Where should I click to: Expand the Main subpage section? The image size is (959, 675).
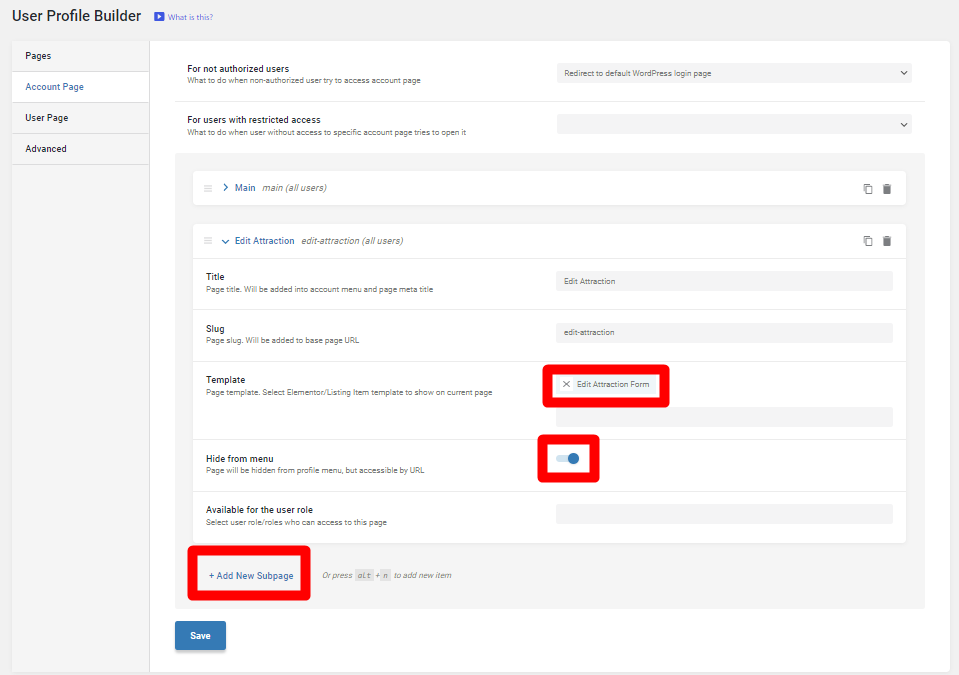tap(226, 188)
